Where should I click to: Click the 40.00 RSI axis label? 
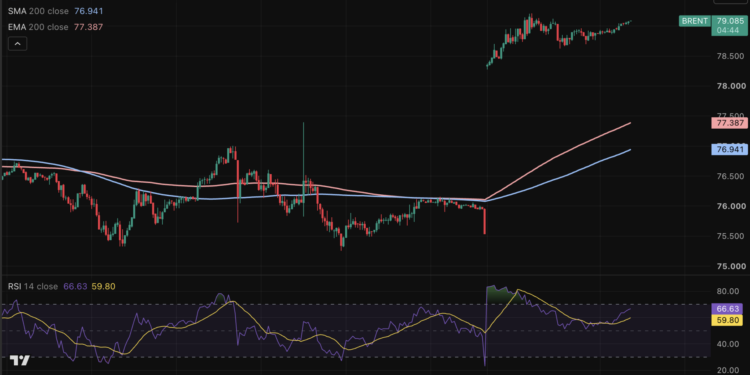pyautogui.click(x=729, y=343)
